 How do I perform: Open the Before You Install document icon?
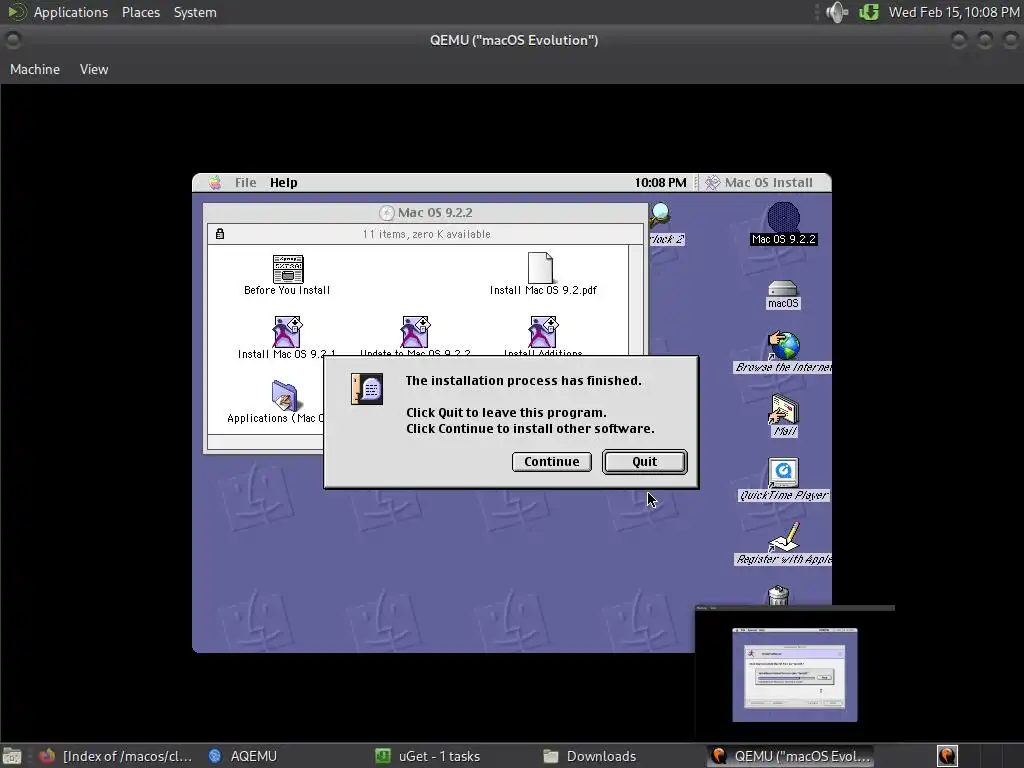pos(287,268)
